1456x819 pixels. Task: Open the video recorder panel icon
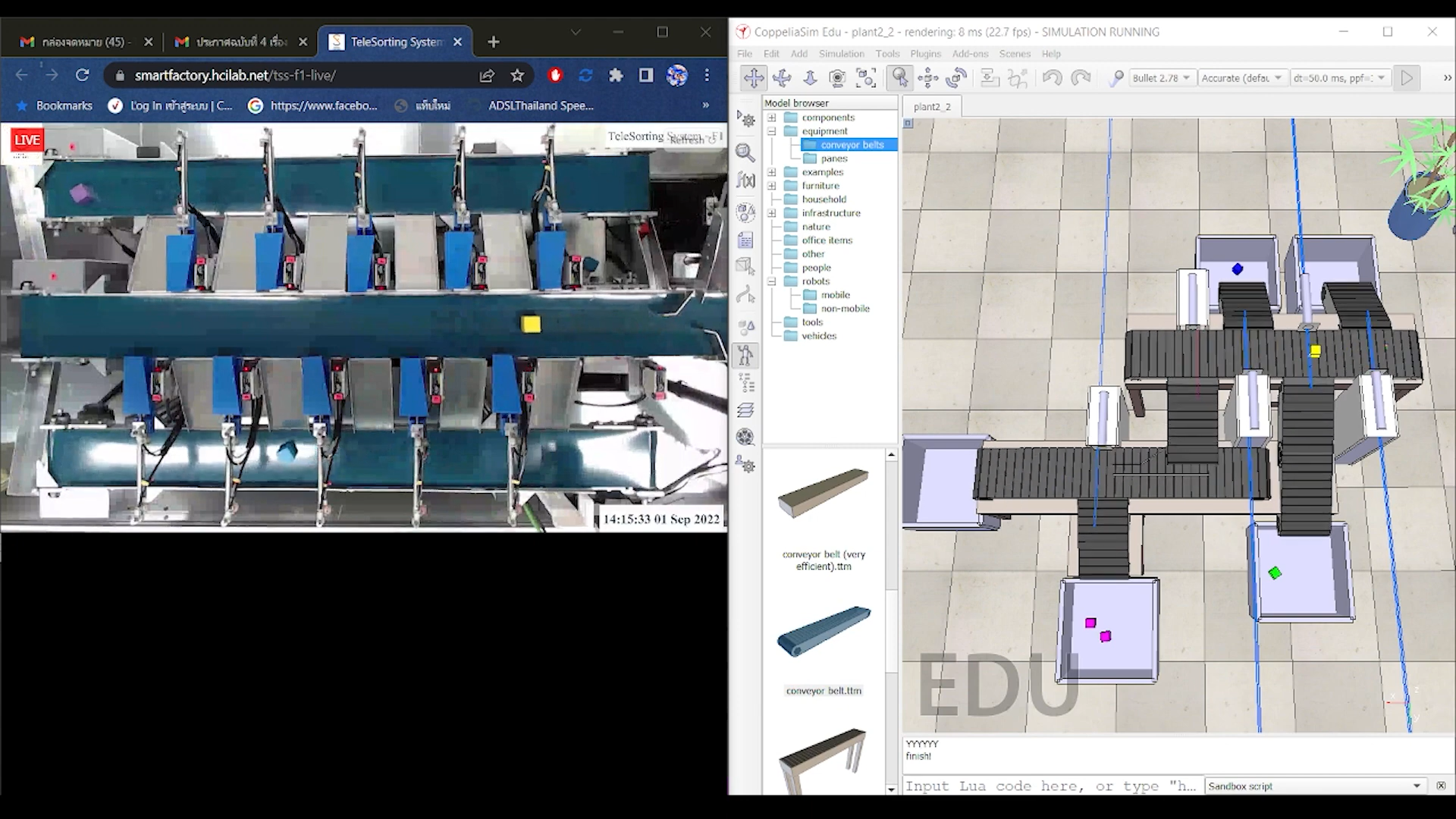[x=746, y=437]
